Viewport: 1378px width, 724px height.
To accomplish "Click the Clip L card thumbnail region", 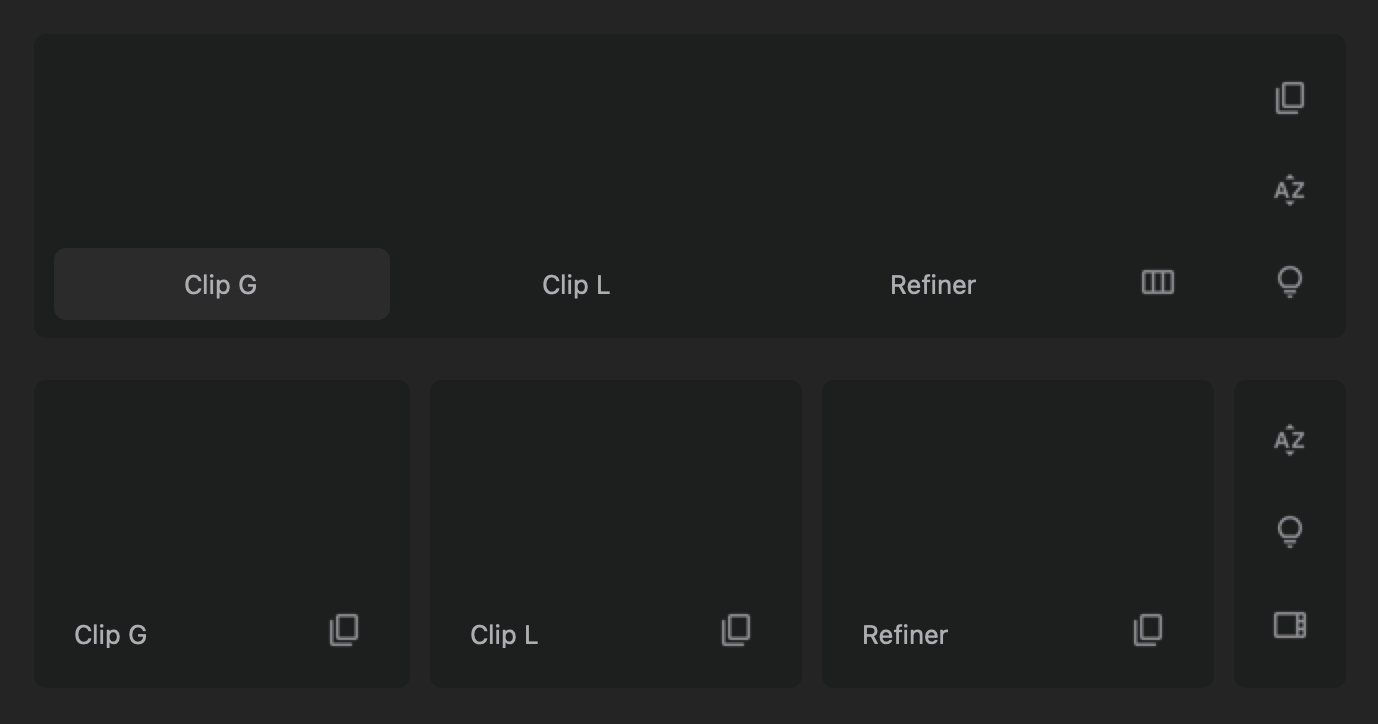I will coord(615,490).
